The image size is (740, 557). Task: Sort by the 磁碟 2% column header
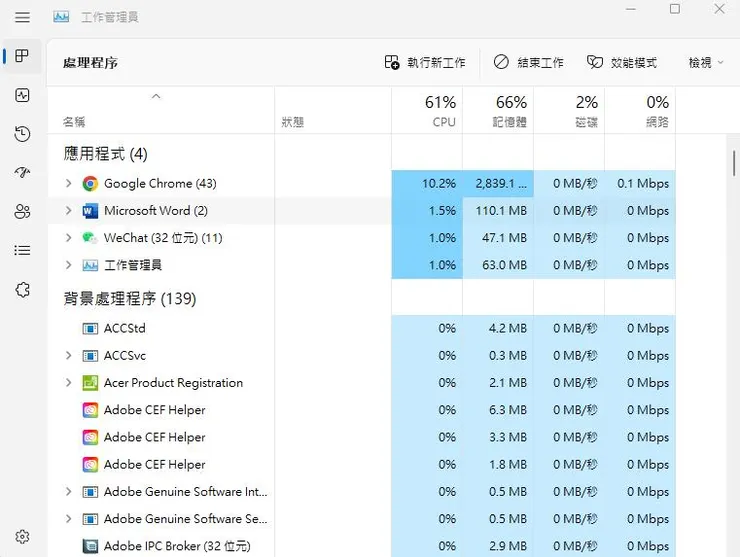(569, 110)
